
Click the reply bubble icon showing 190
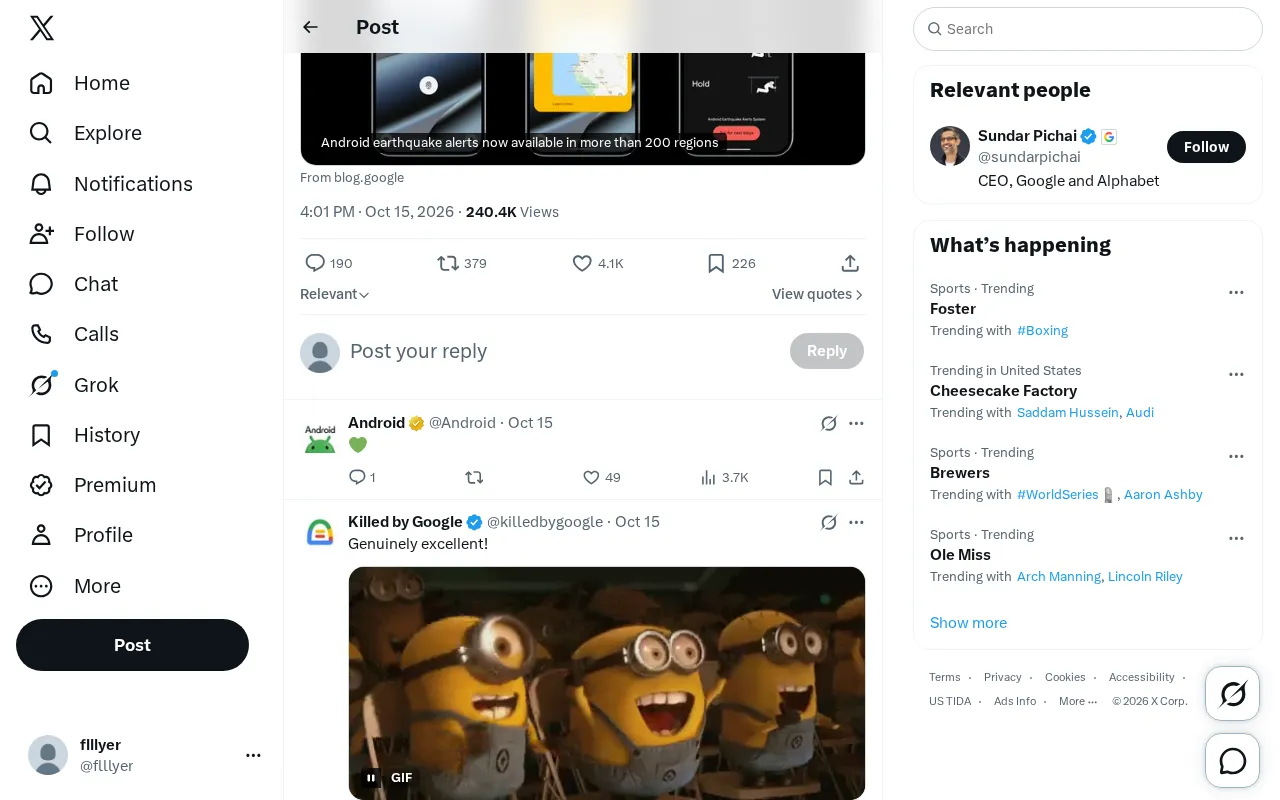coord(315,263)
